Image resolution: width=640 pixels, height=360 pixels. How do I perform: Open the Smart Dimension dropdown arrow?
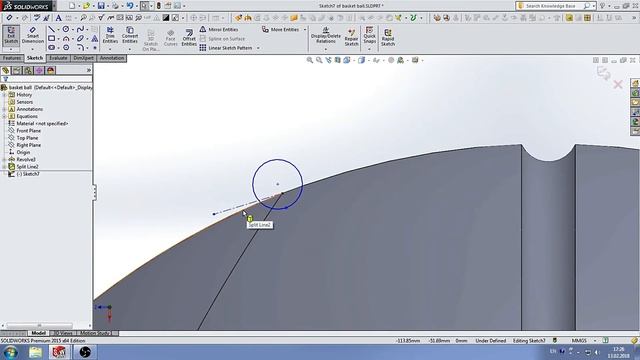(x=33, y=49)
